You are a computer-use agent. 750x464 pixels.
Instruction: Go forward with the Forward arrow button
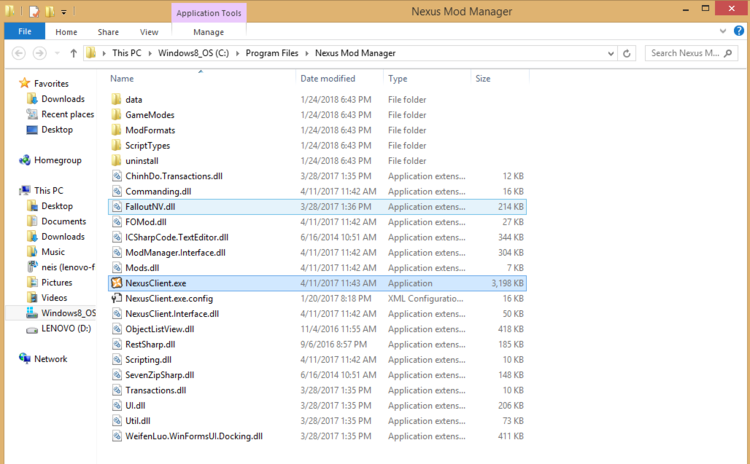coord(40,53)
